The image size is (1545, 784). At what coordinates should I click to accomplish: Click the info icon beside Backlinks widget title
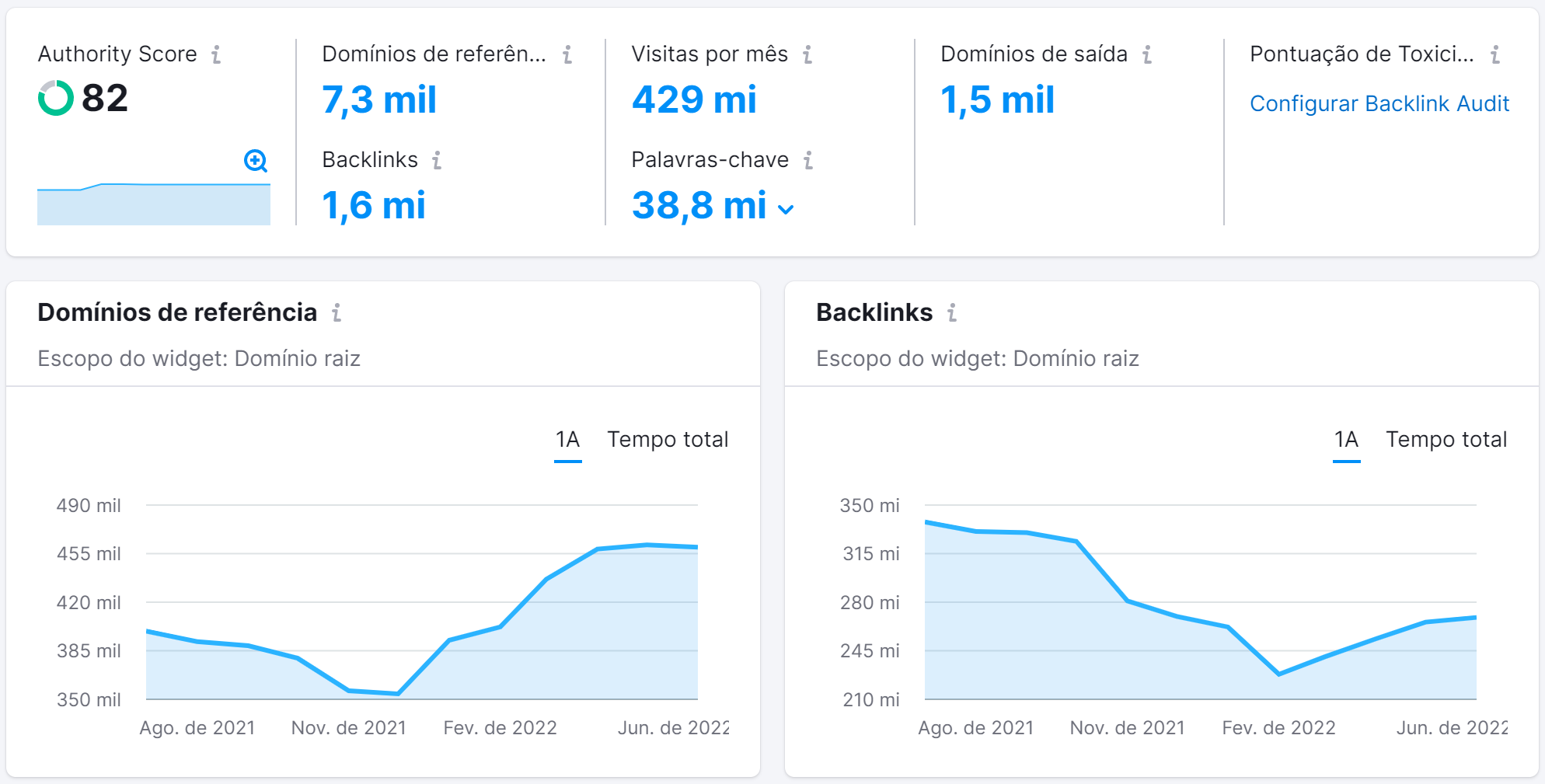(x=951, y=313)
